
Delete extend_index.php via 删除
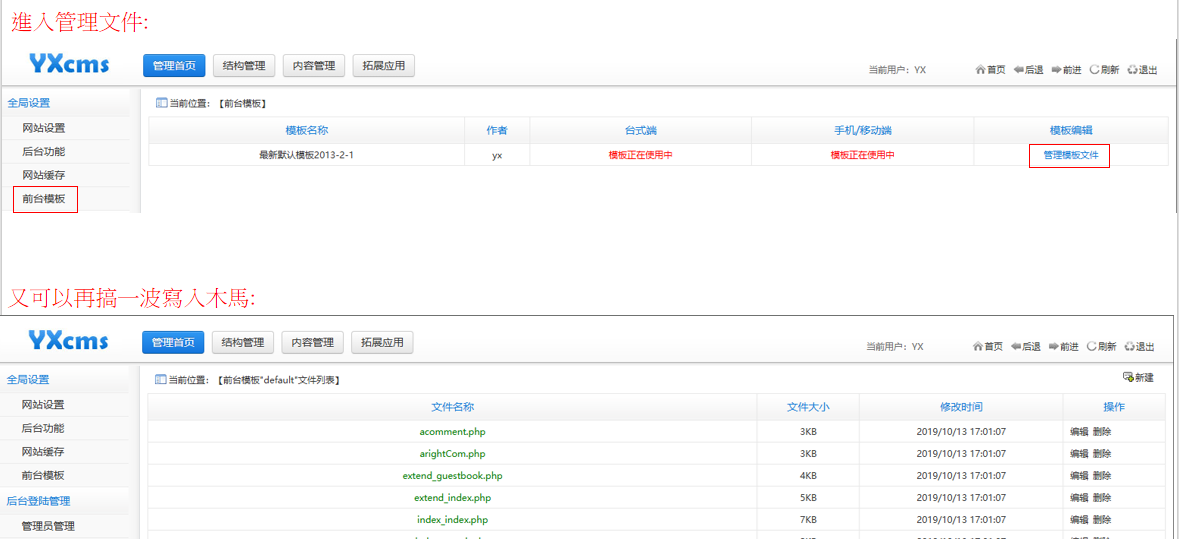click(1102, 498)
